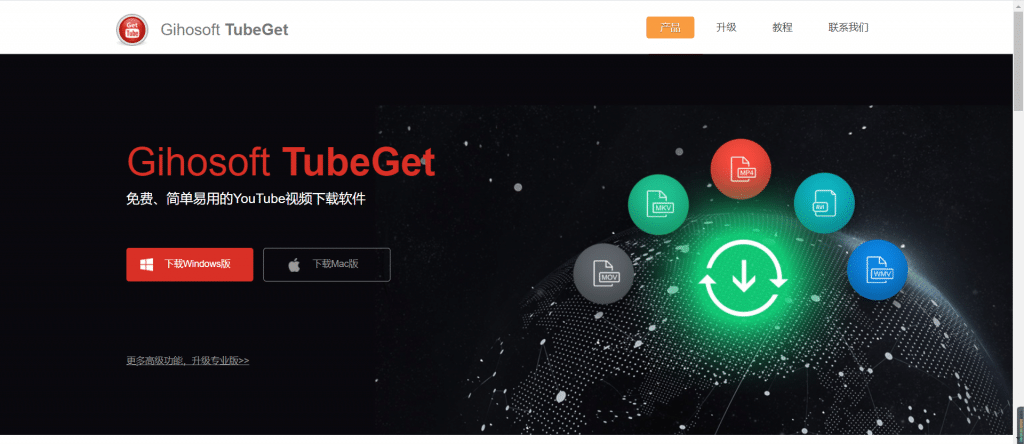Click the 免费、简单易用的YouTube视频下载软件 tagline

coord(246,199)
